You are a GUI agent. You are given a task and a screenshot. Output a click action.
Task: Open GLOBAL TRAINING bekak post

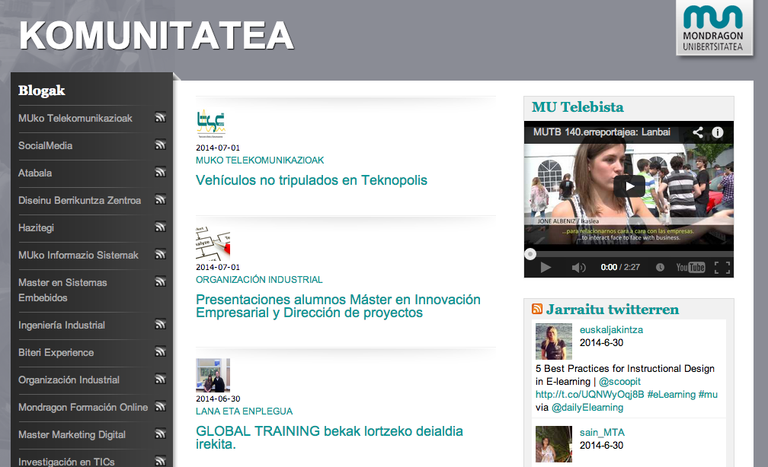pyautogui.click(x=329, y=438)
